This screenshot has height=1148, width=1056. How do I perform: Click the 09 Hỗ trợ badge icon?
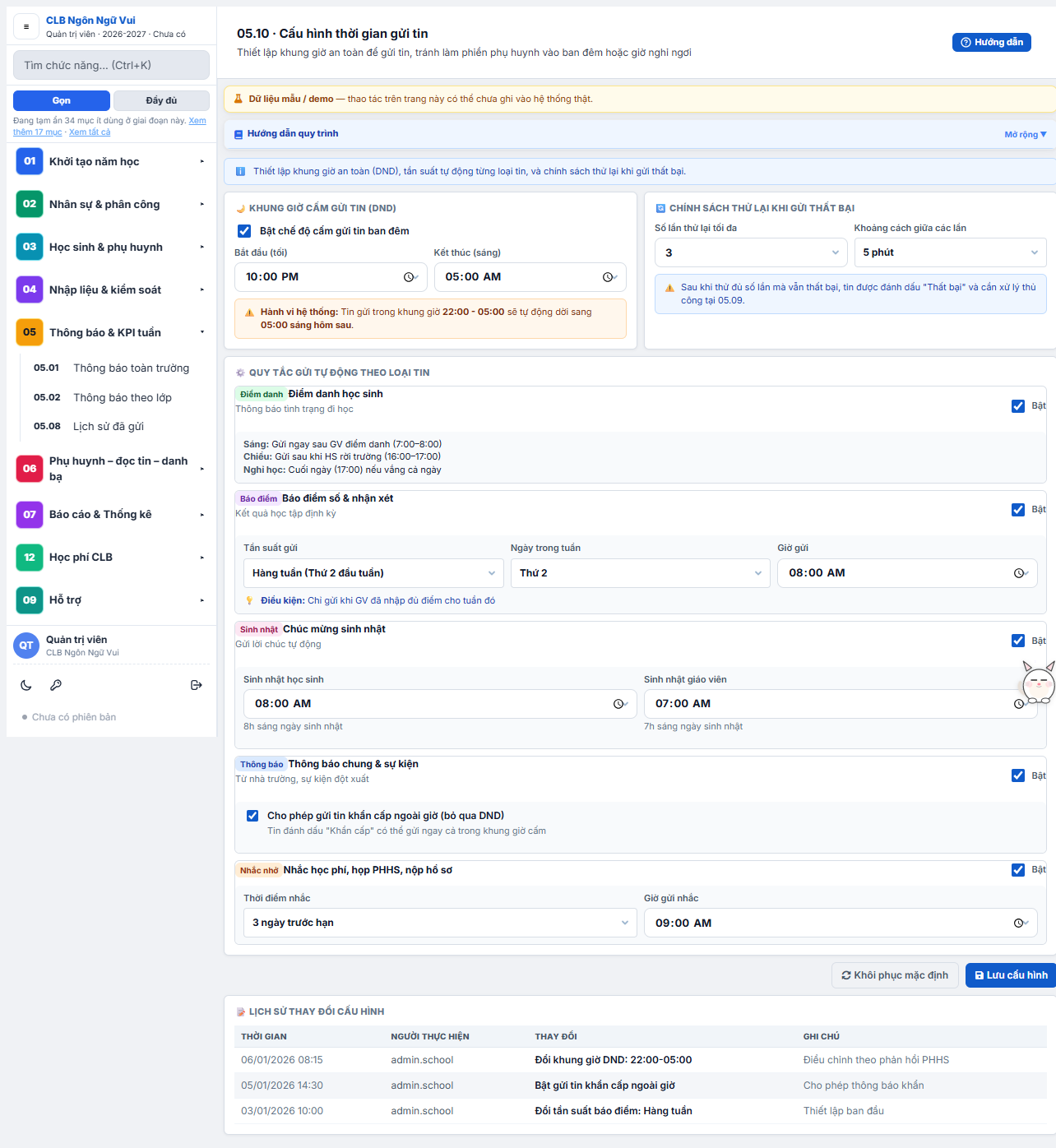point(30,600)
